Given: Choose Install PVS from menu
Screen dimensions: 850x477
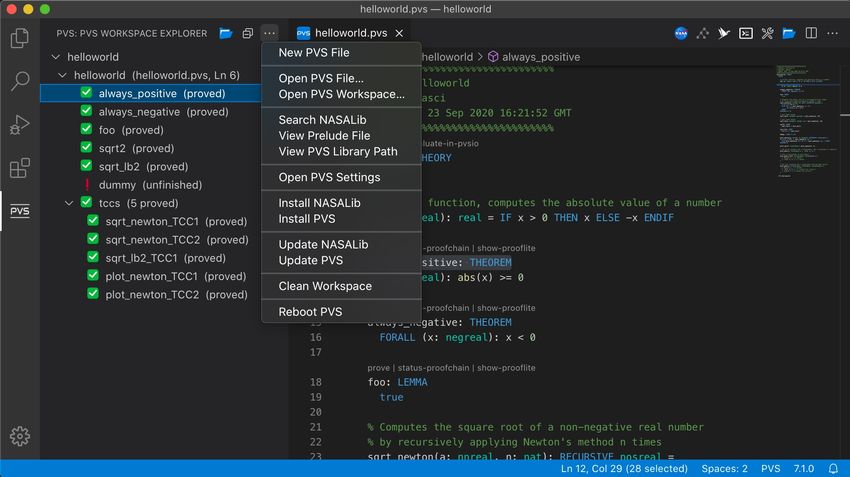Looking at the screenshot, I should click(342, 219).
